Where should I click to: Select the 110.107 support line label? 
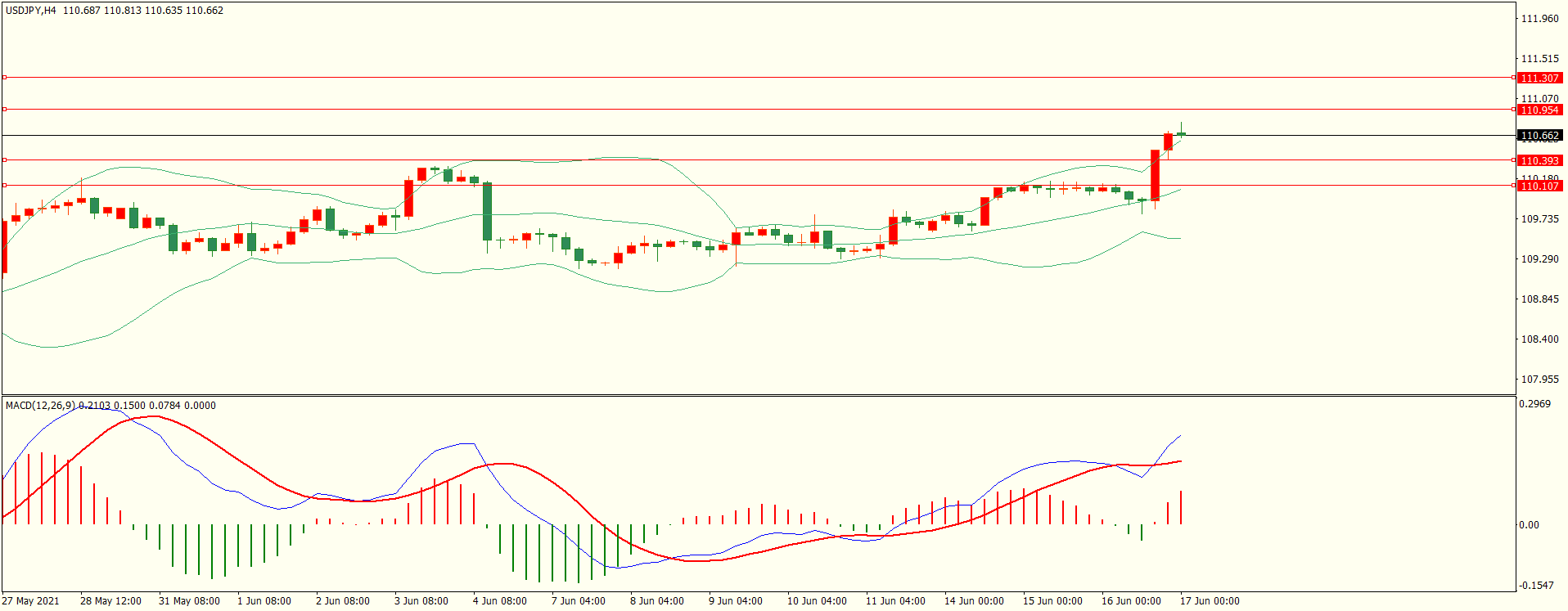(x=1539, y=186)
